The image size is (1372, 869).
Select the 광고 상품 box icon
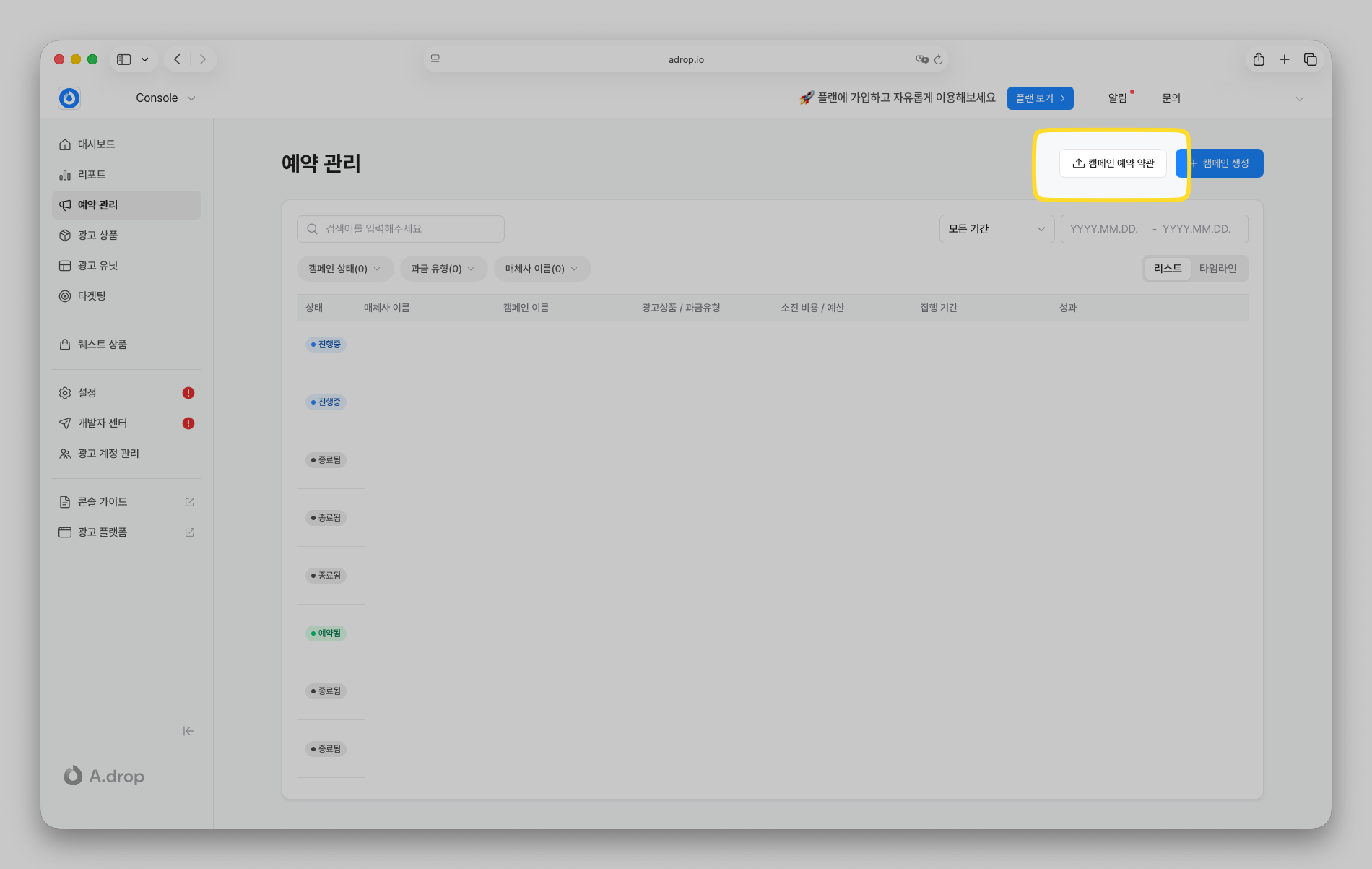point(65,235)
